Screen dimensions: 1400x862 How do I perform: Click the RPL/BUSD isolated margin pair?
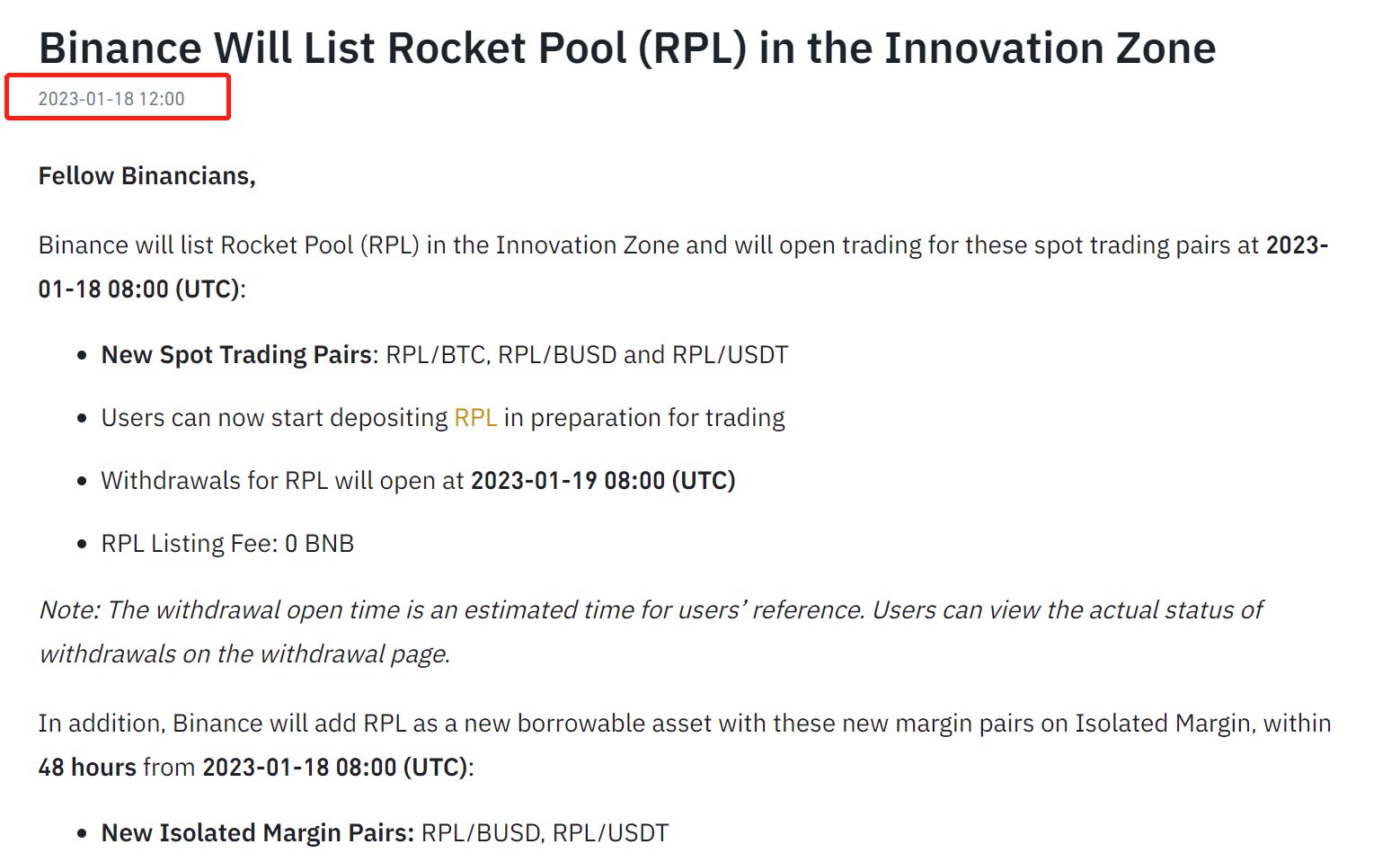point(481,833)
